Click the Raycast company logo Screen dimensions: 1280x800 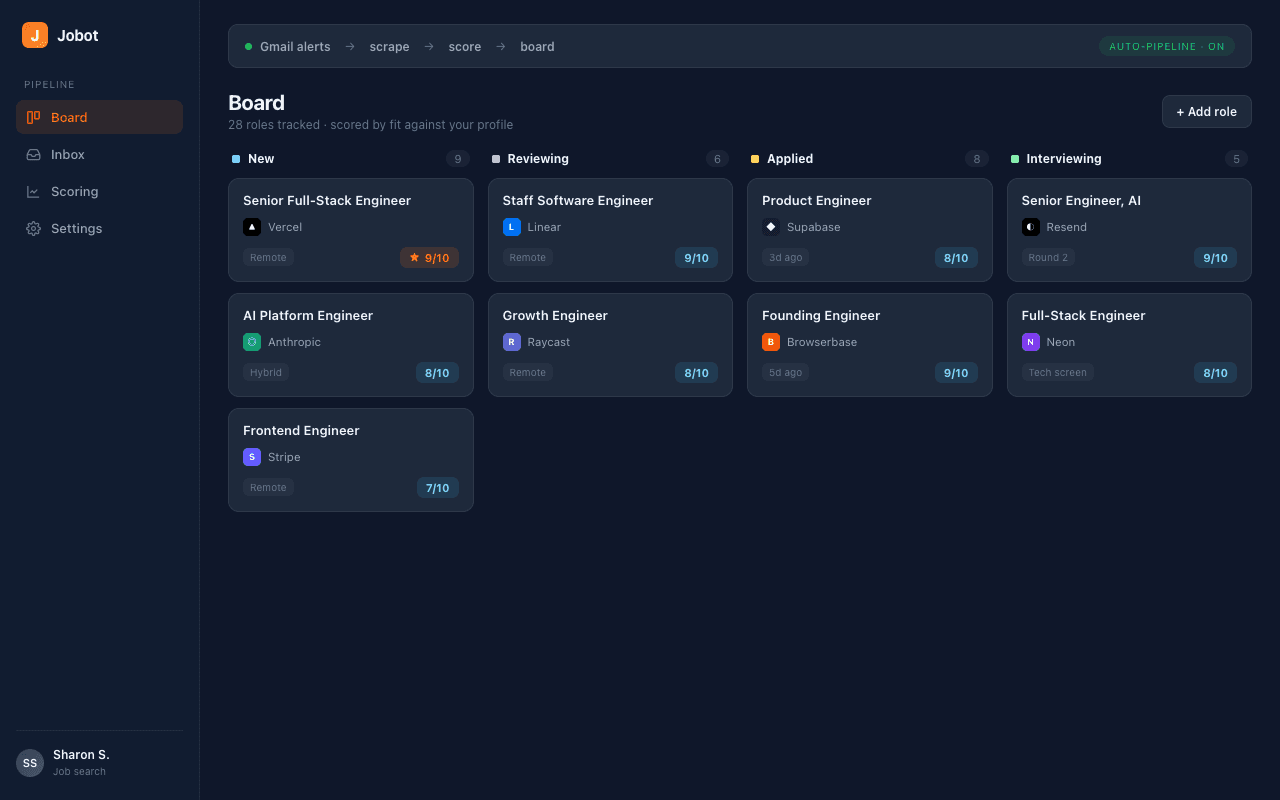click(512, 342)
